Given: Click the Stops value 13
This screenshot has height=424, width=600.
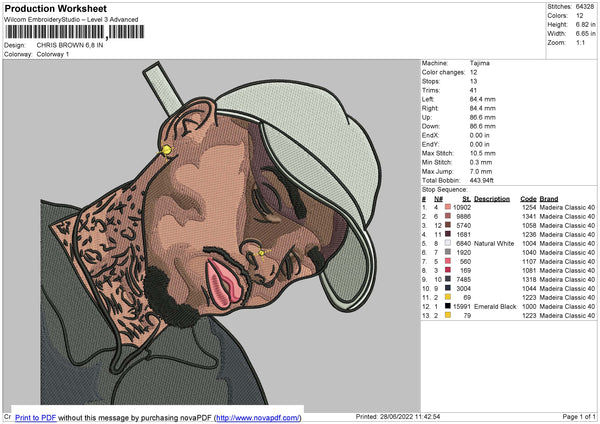Looking at the screenshot, I should [x=473, y=81].
